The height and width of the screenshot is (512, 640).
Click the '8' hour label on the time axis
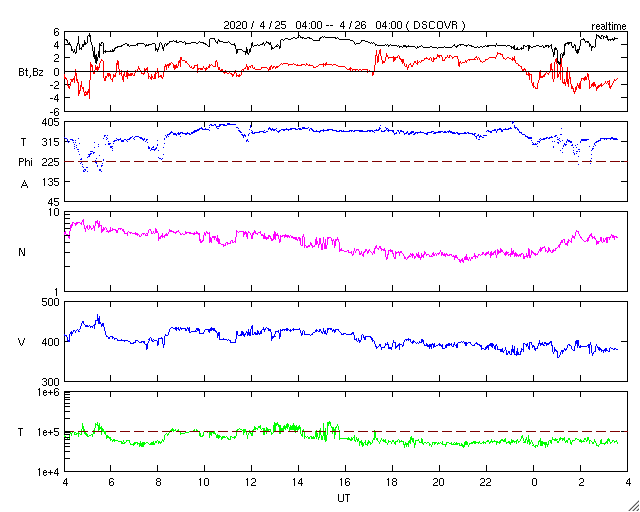(158, 483)
